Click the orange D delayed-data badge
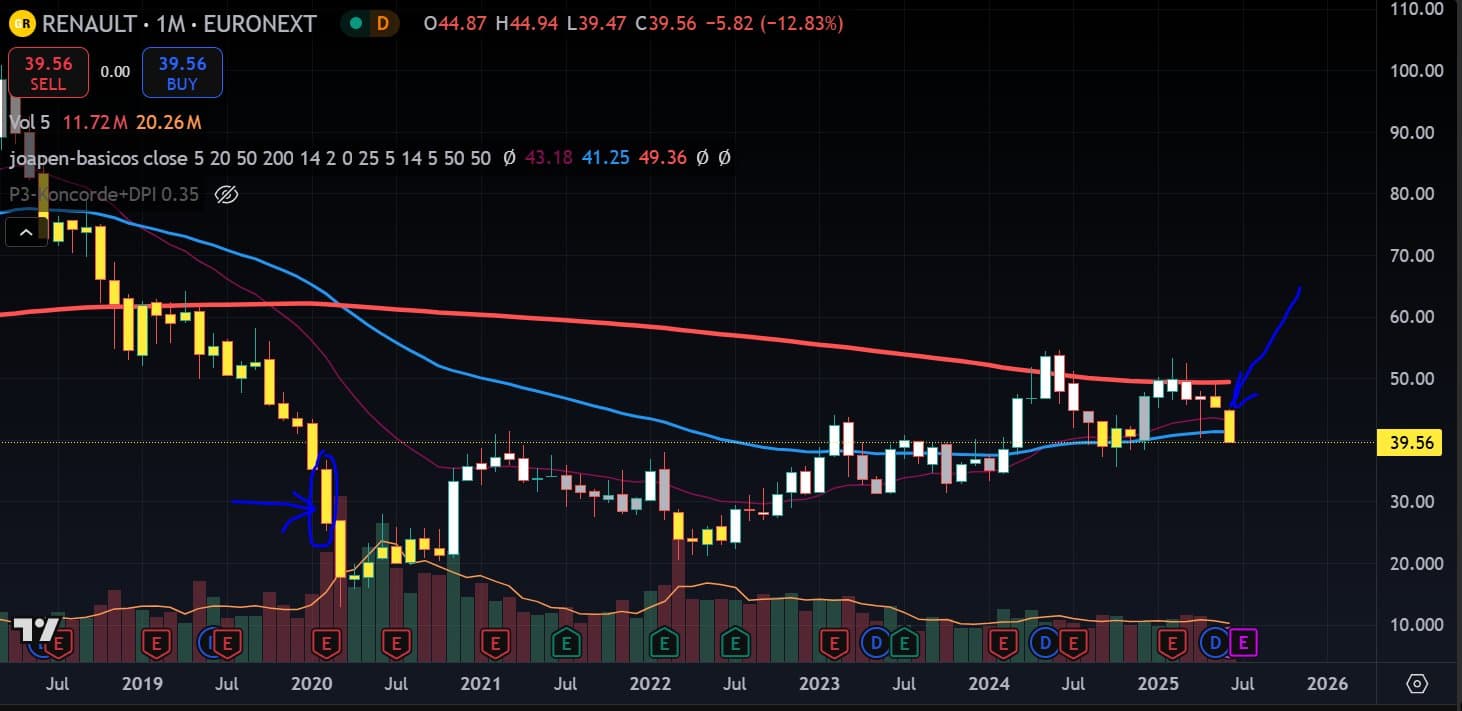The height and width of the screenshot is (711, 1462). (381, 23)
